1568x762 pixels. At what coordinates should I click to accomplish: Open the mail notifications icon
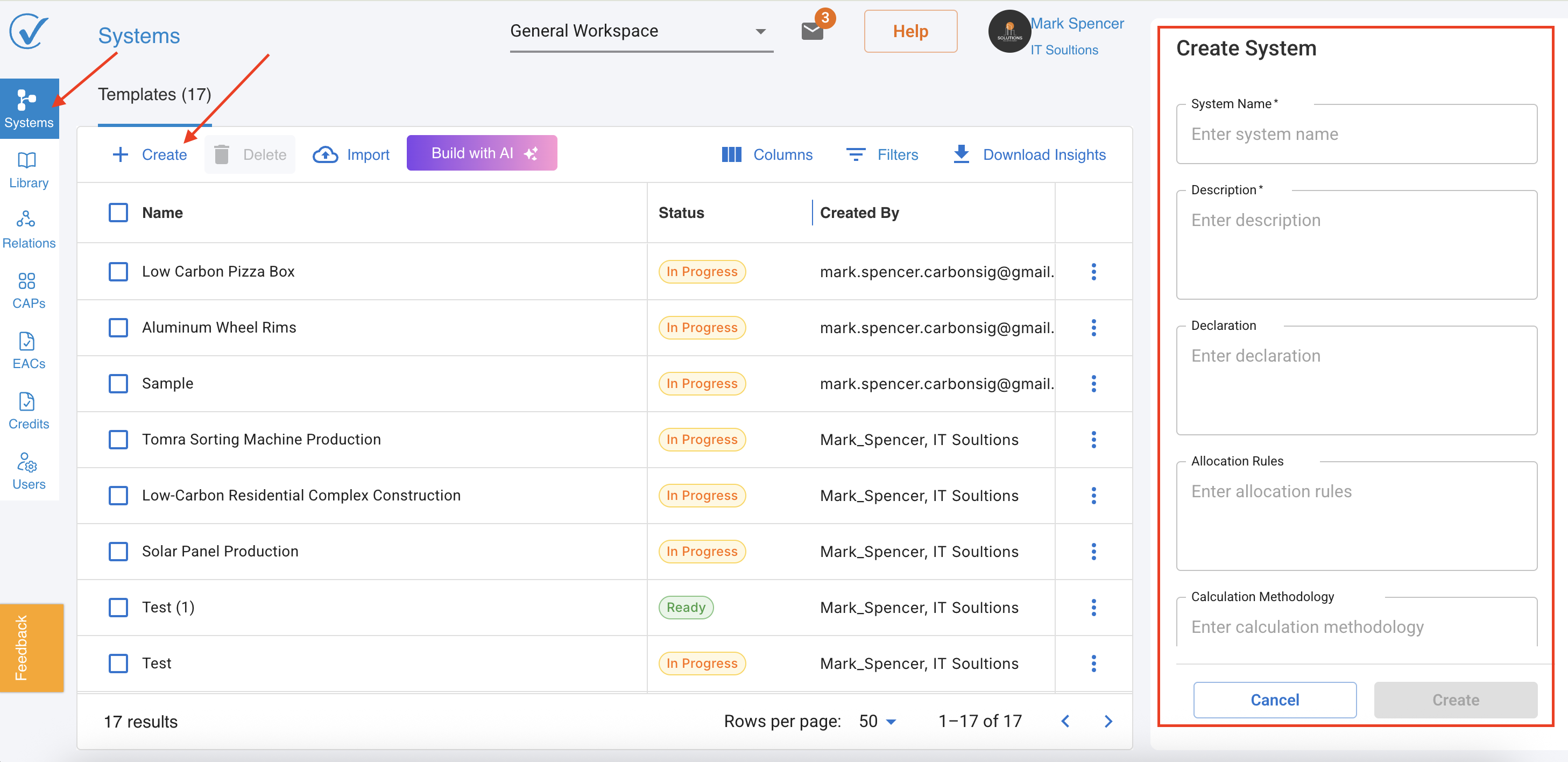[x=813, y=31]
